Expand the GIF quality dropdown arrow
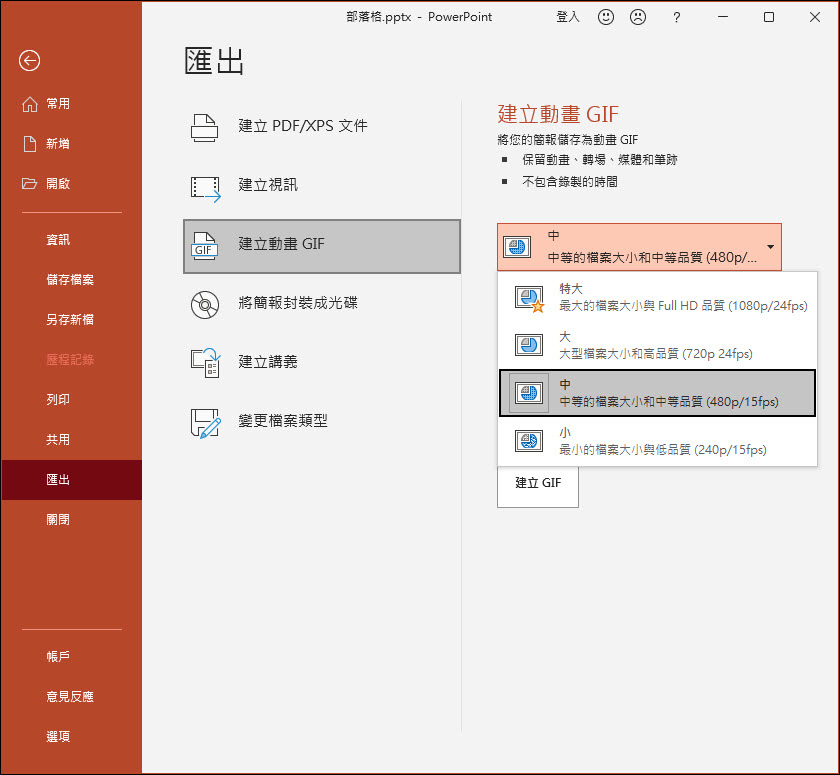The image size is (840, 775). 770,247
